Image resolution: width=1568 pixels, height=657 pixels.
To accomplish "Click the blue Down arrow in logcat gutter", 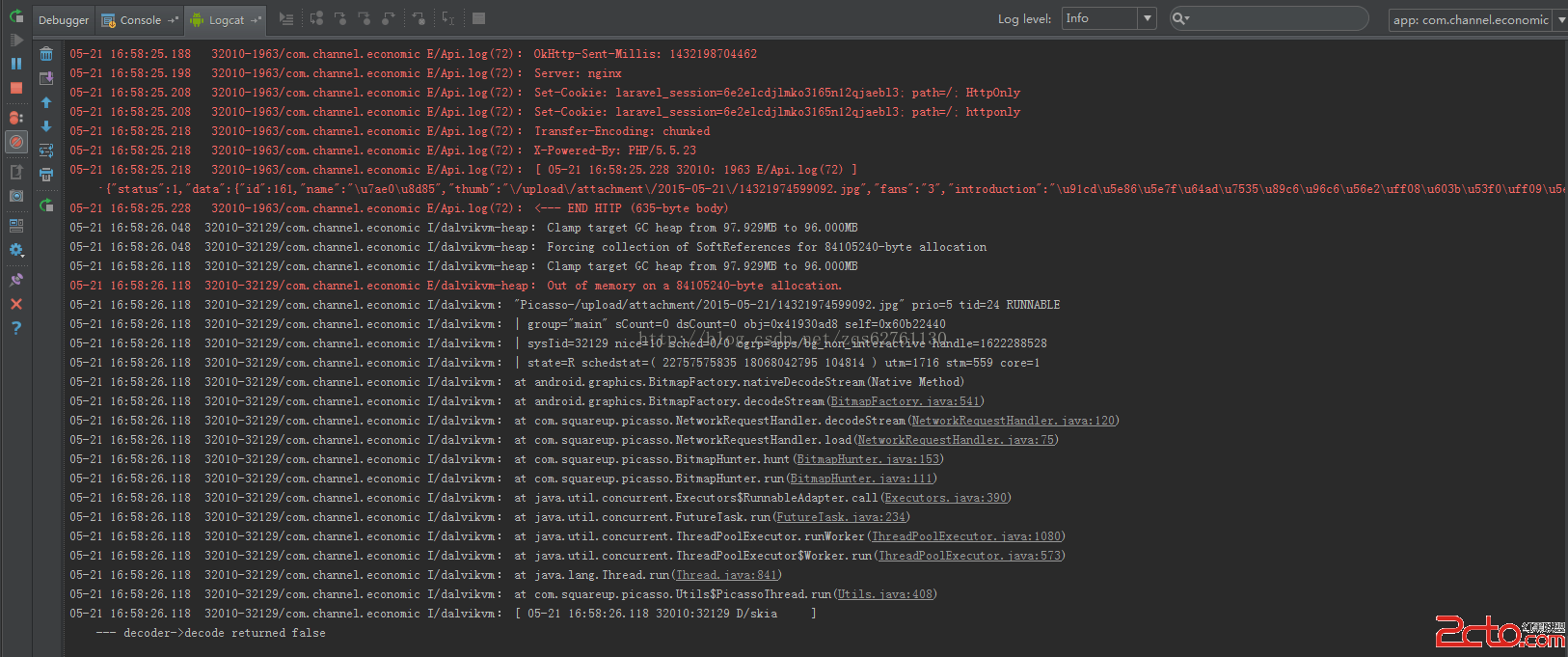I will (46, 126).
